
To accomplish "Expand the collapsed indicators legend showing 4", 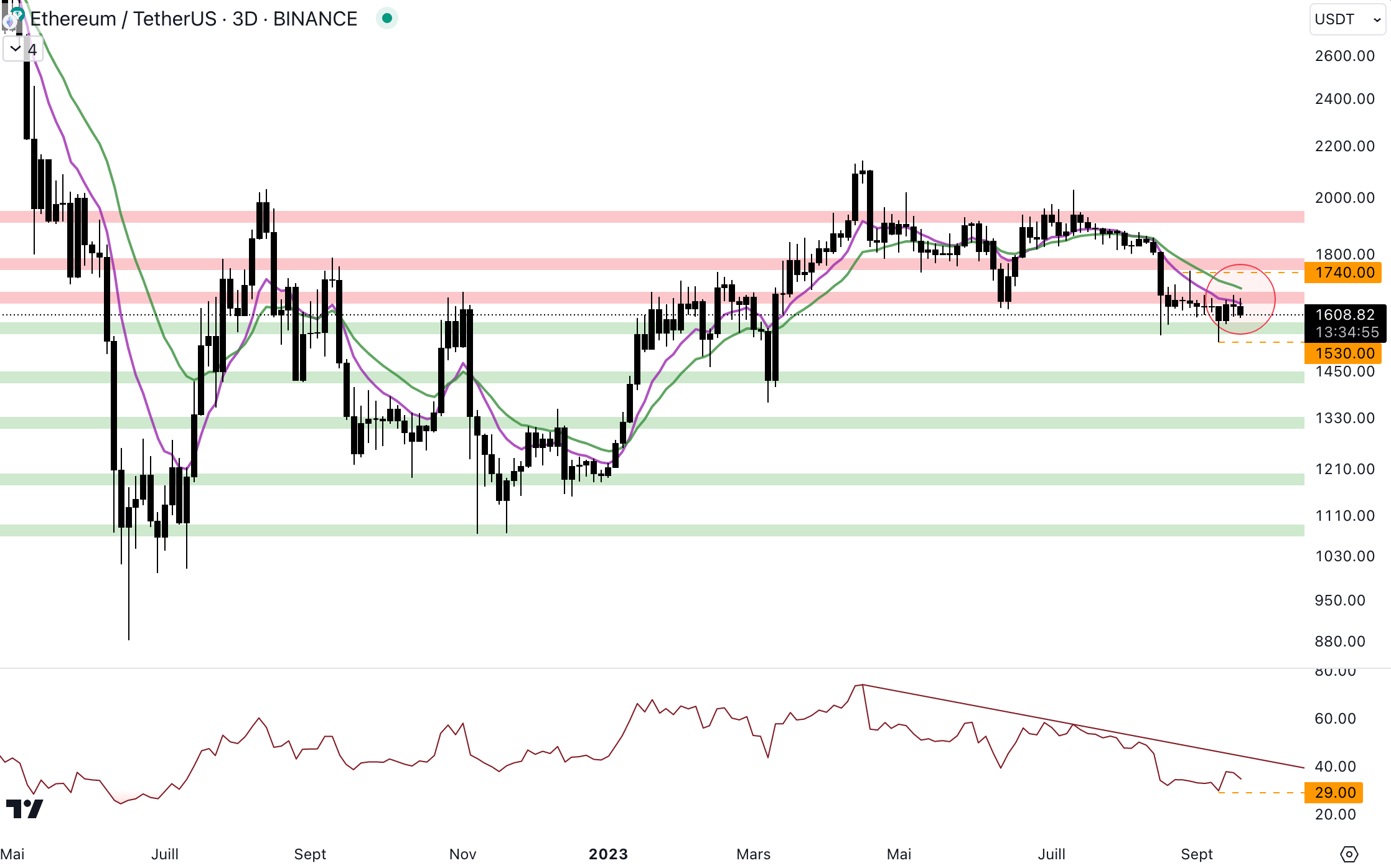I will coord(22,49).
